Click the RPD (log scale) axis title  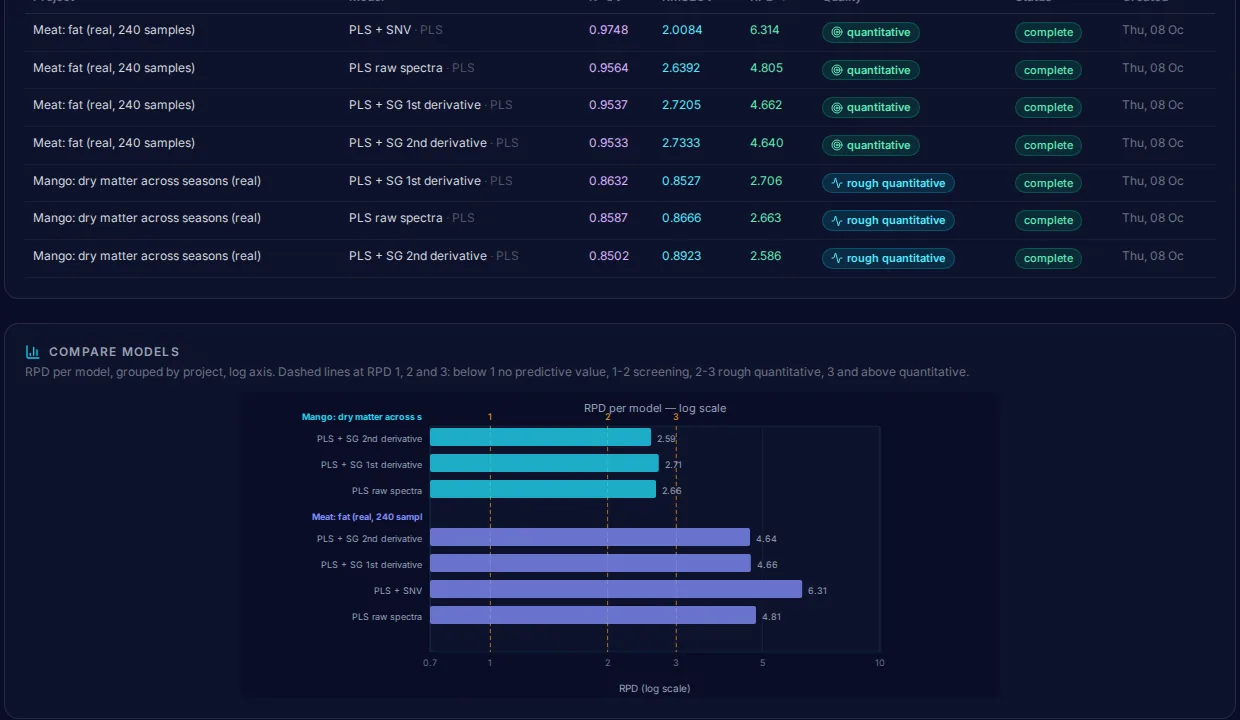coord(655,688)
